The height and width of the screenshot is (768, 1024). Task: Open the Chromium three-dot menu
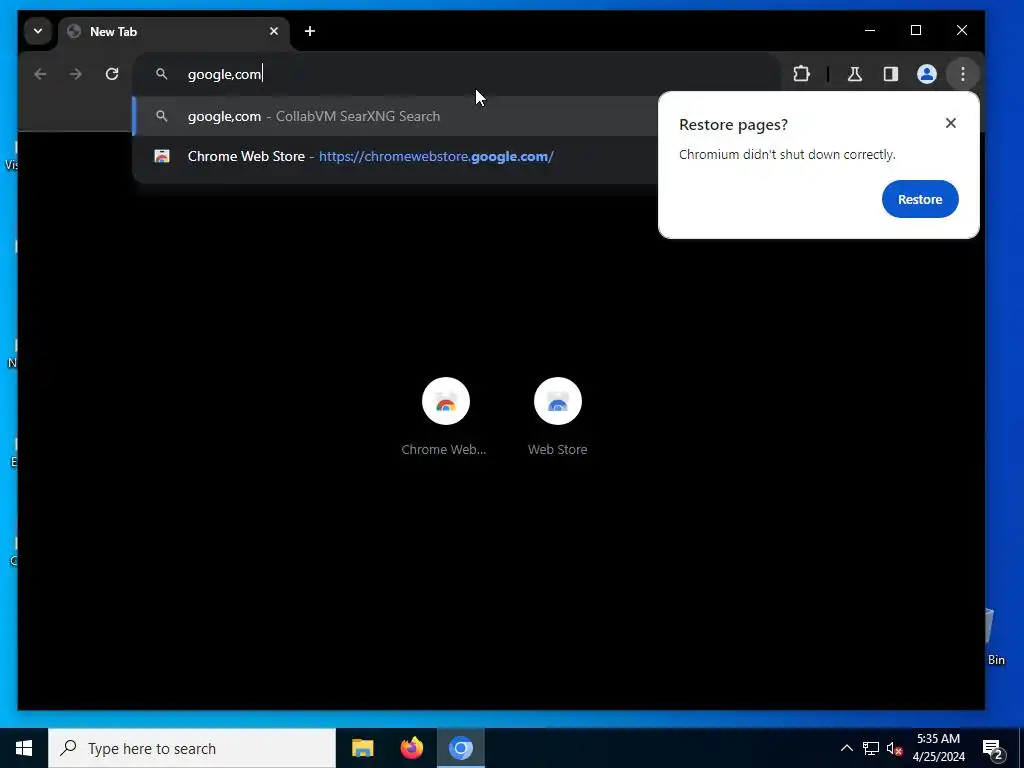963,74
